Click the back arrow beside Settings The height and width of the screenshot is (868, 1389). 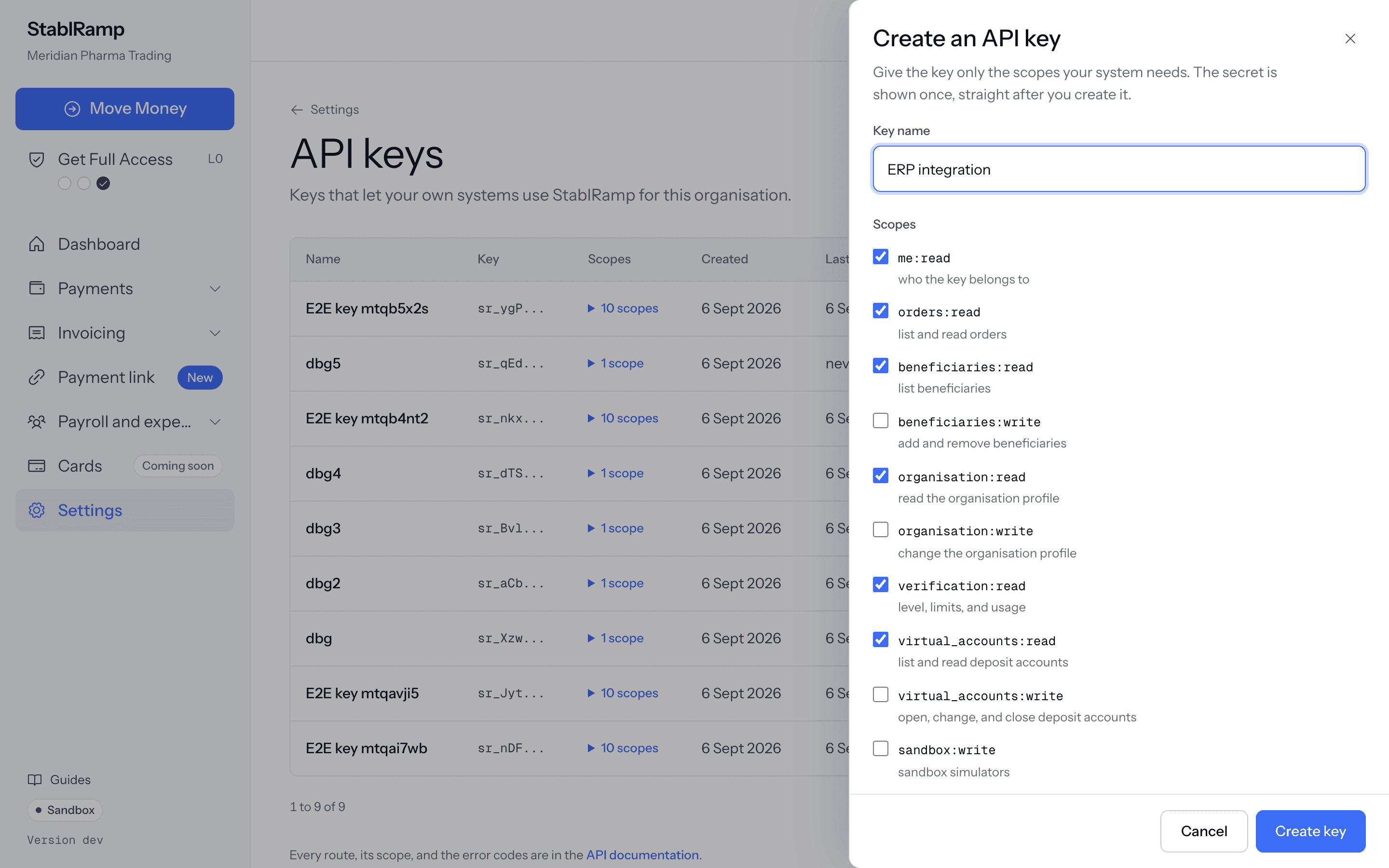[x=297, y=109]
